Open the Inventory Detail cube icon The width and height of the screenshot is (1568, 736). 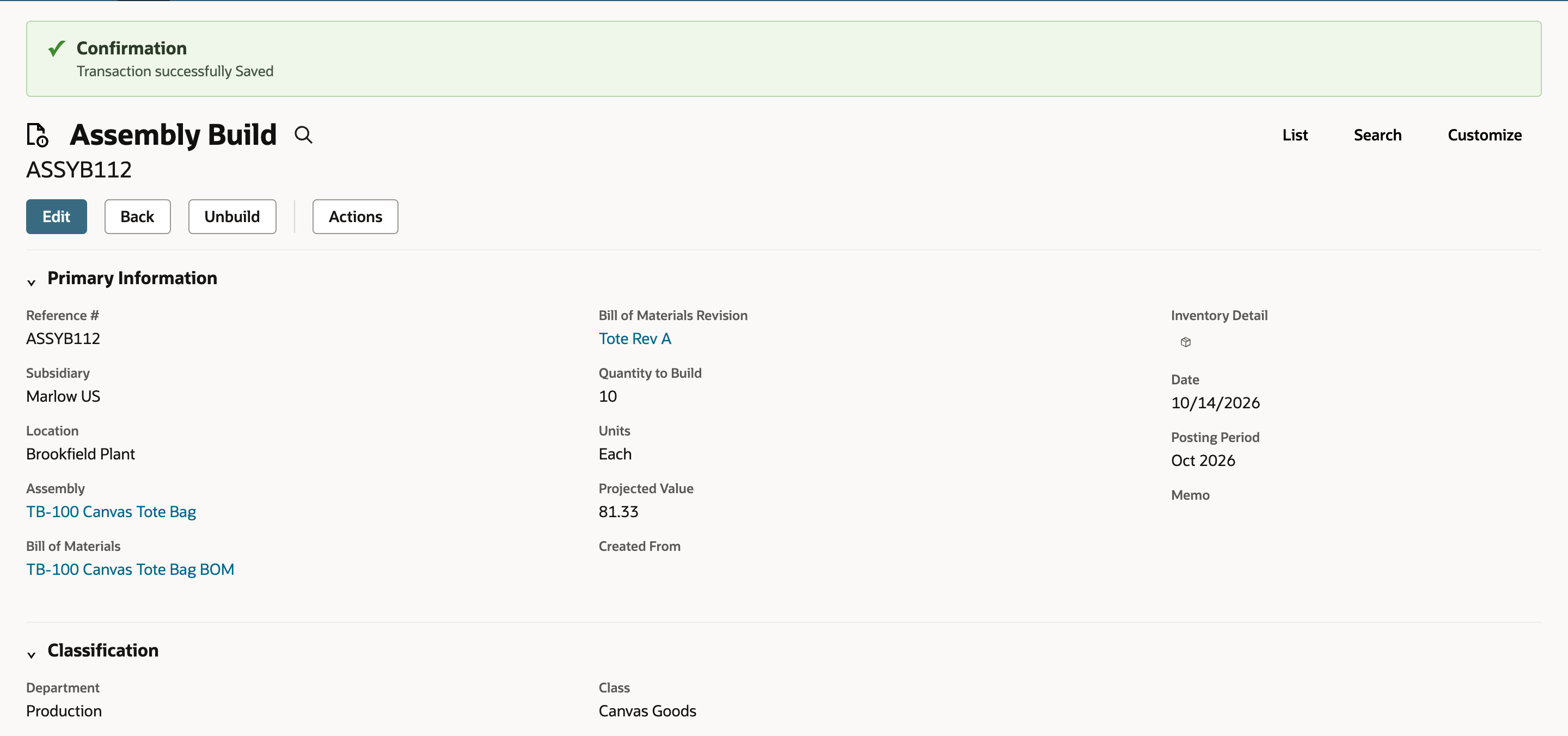pos(1185,342)
